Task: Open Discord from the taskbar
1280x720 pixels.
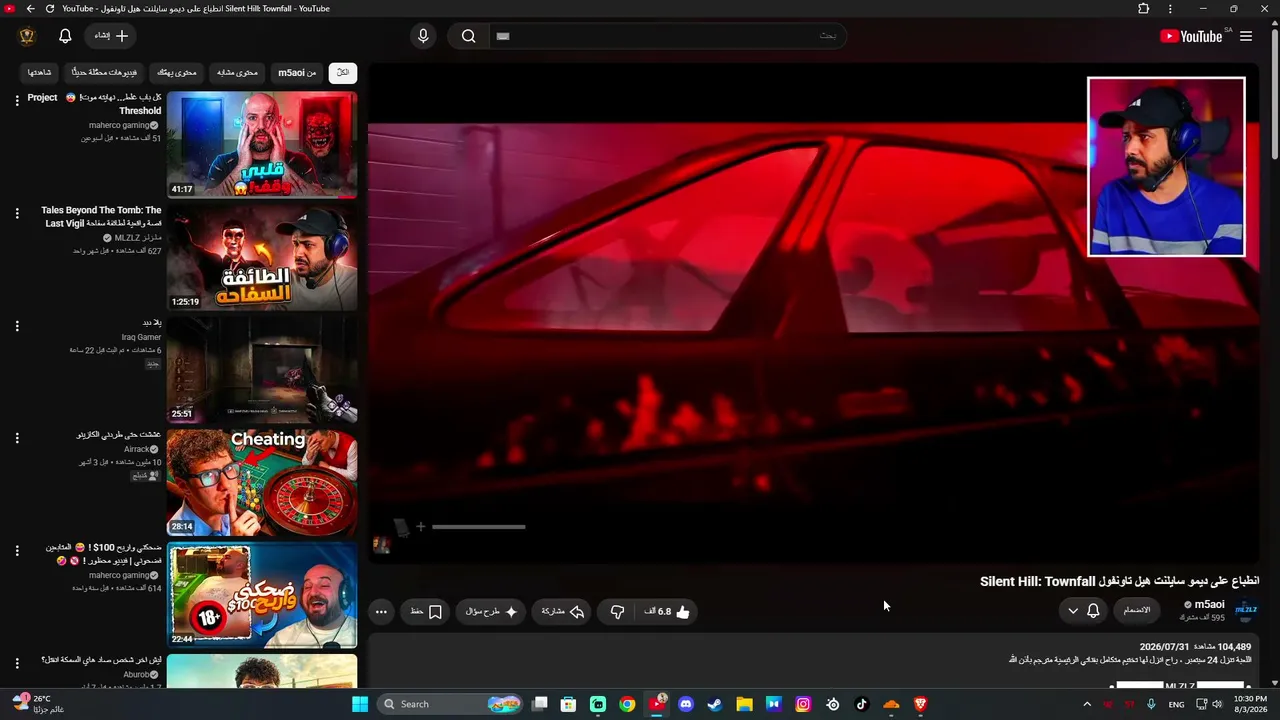Action: [686, 704]
